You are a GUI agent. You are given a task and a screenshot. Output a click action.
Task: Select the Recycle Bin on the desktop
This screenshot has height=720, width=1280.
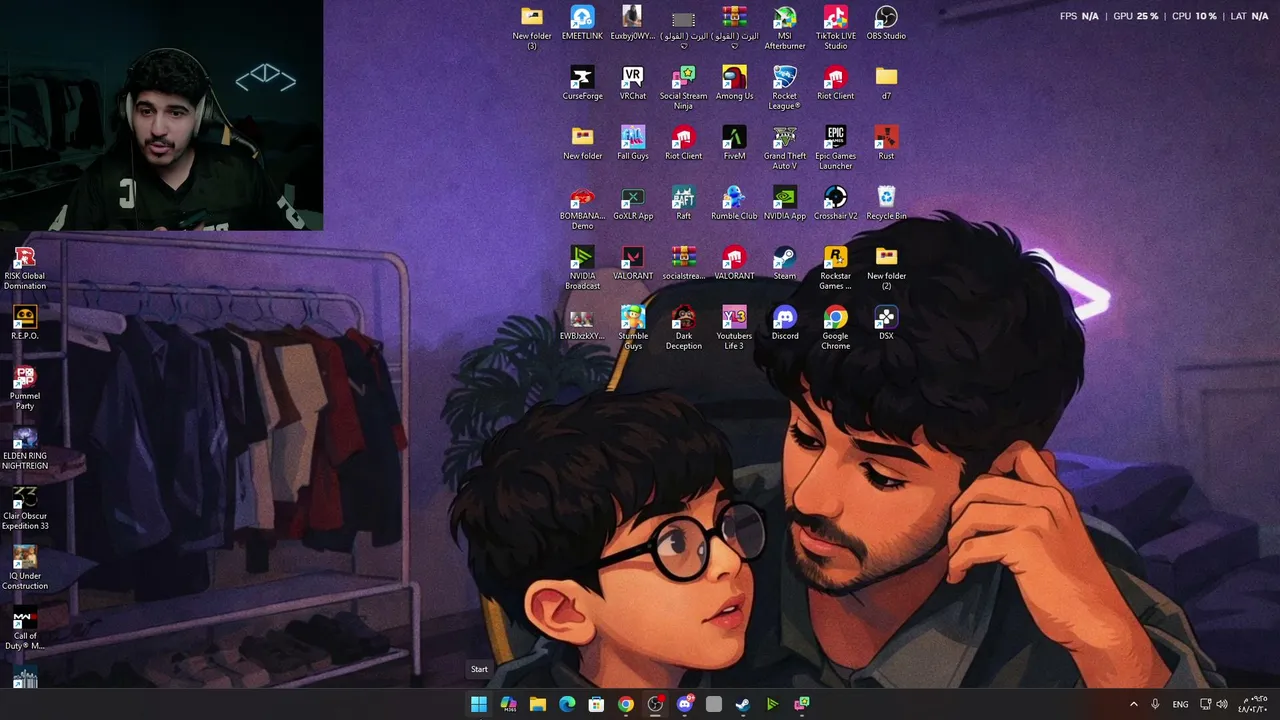(x=886, y=204)
